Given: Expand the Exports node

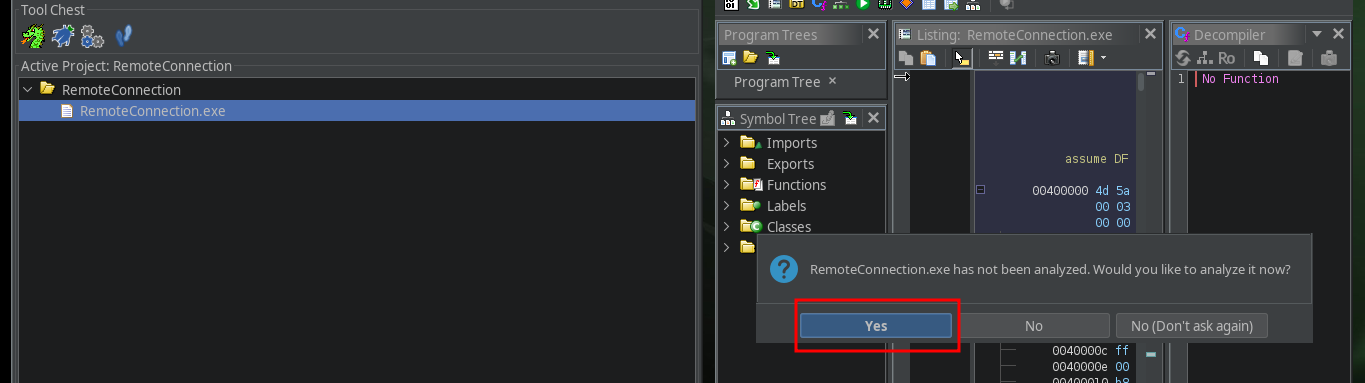Looking at the screenshot, I should [x=727, y=164].
